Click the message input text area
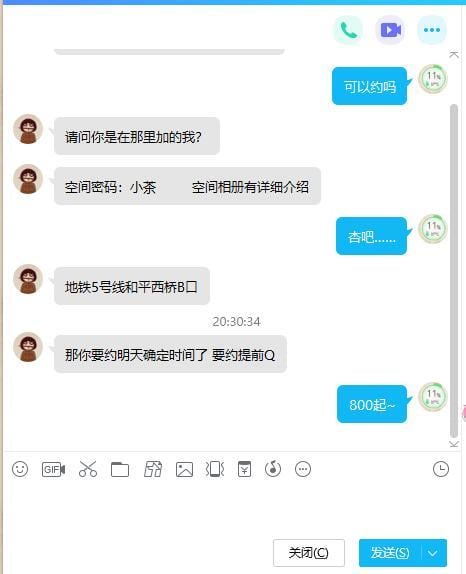This screenshot has height=574, width=466. click(231, 509)
